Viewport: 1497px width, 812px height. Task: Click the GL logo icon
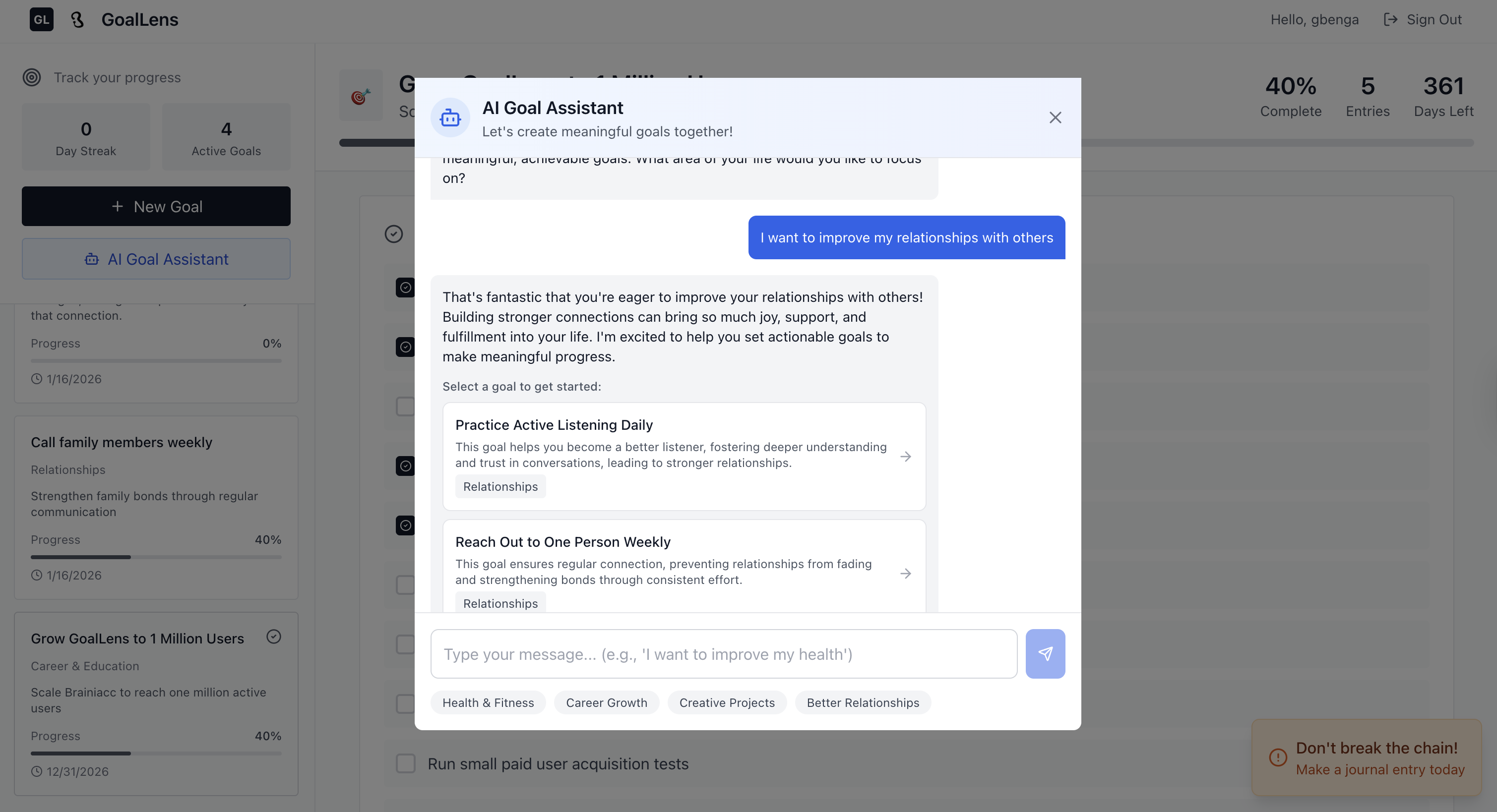tap(41, 19)
